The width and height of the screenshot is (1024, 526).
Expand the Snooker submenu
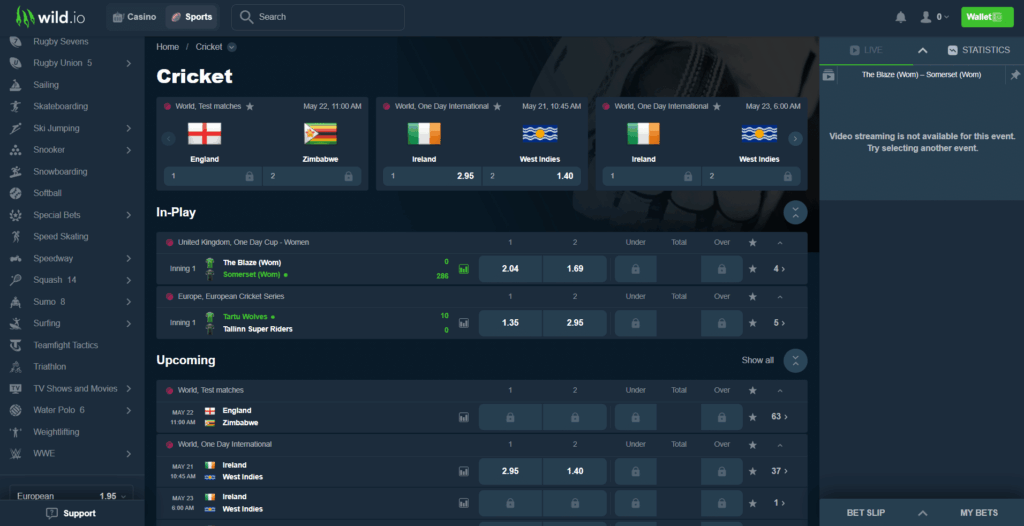(x=129, y=150)
